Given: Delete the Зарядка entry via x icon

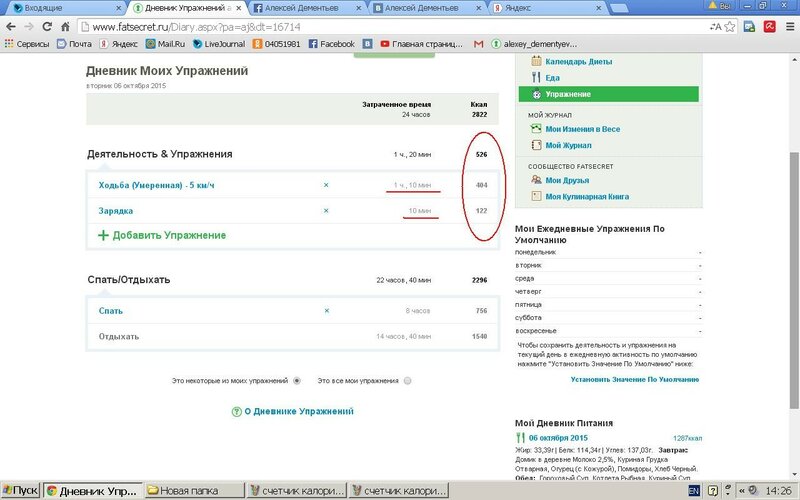Looking at the screenshot, I should point(326,211).
